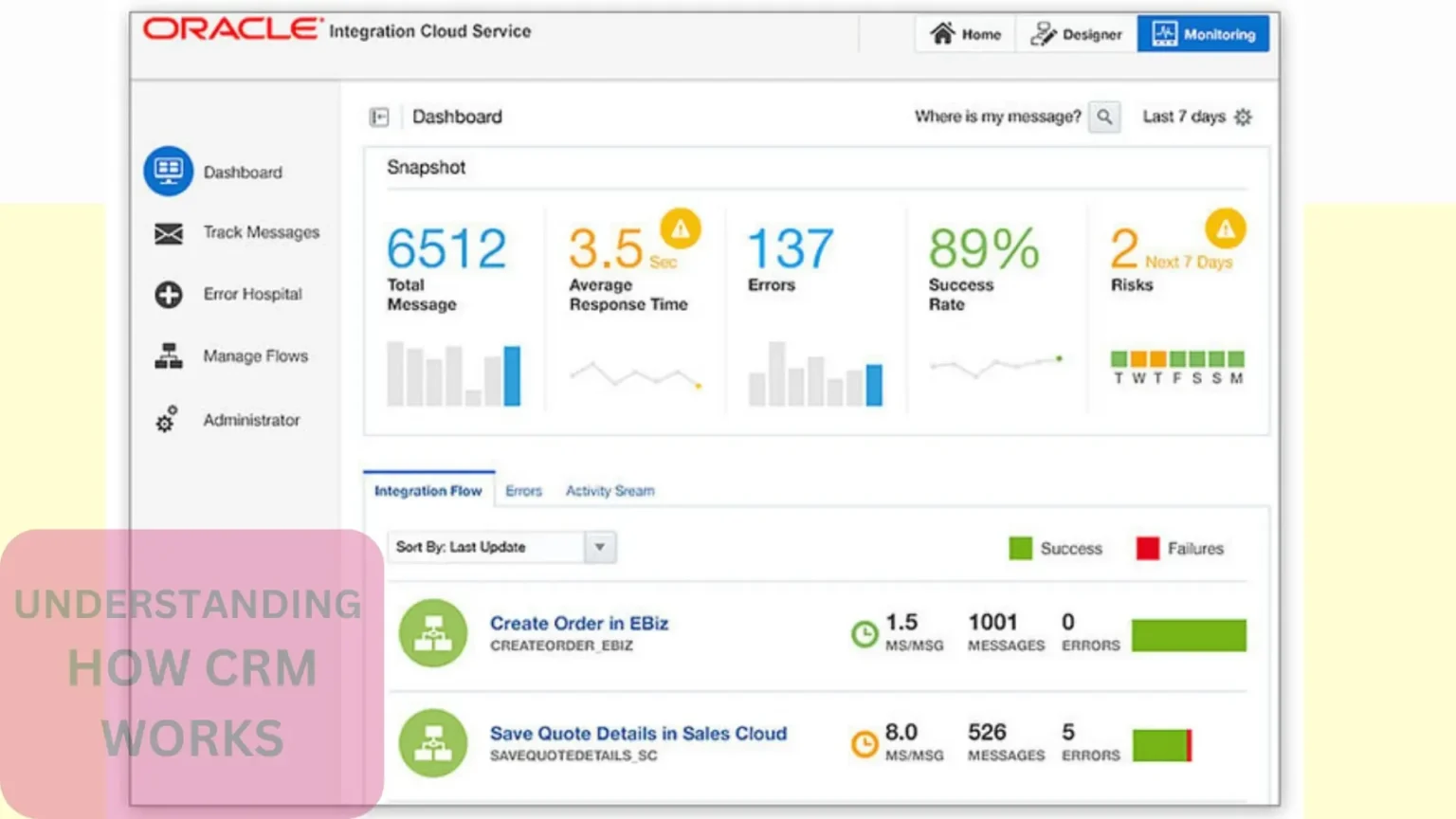Click the Total Message bar chart

tap(453, 373)
